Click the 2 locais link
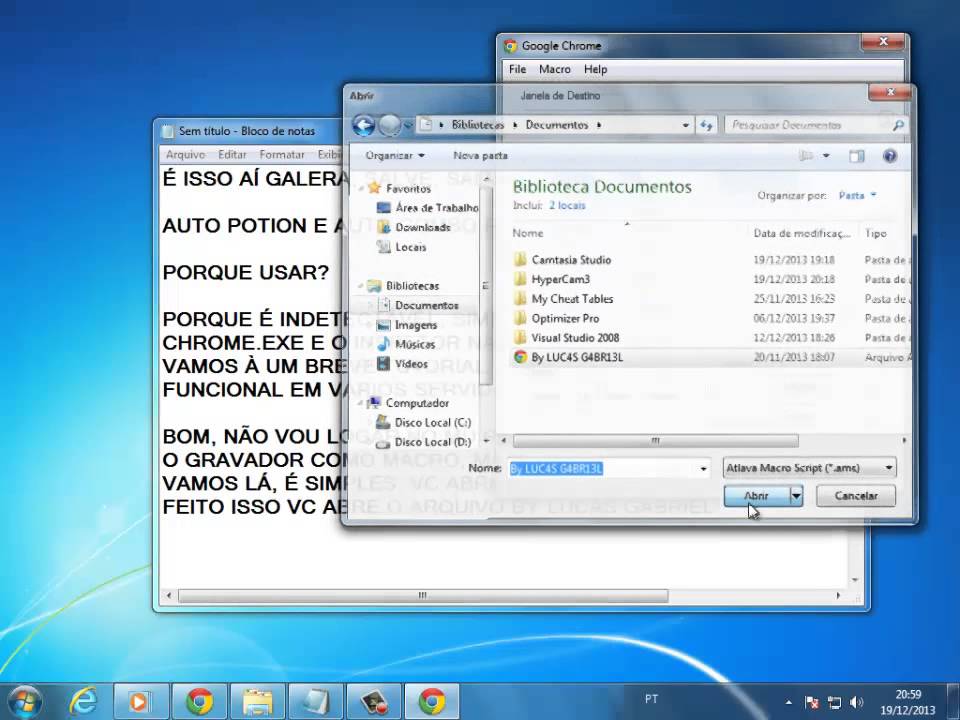Image resolution: width=960 pixels, height=720 pixels. tap(567, 206)
